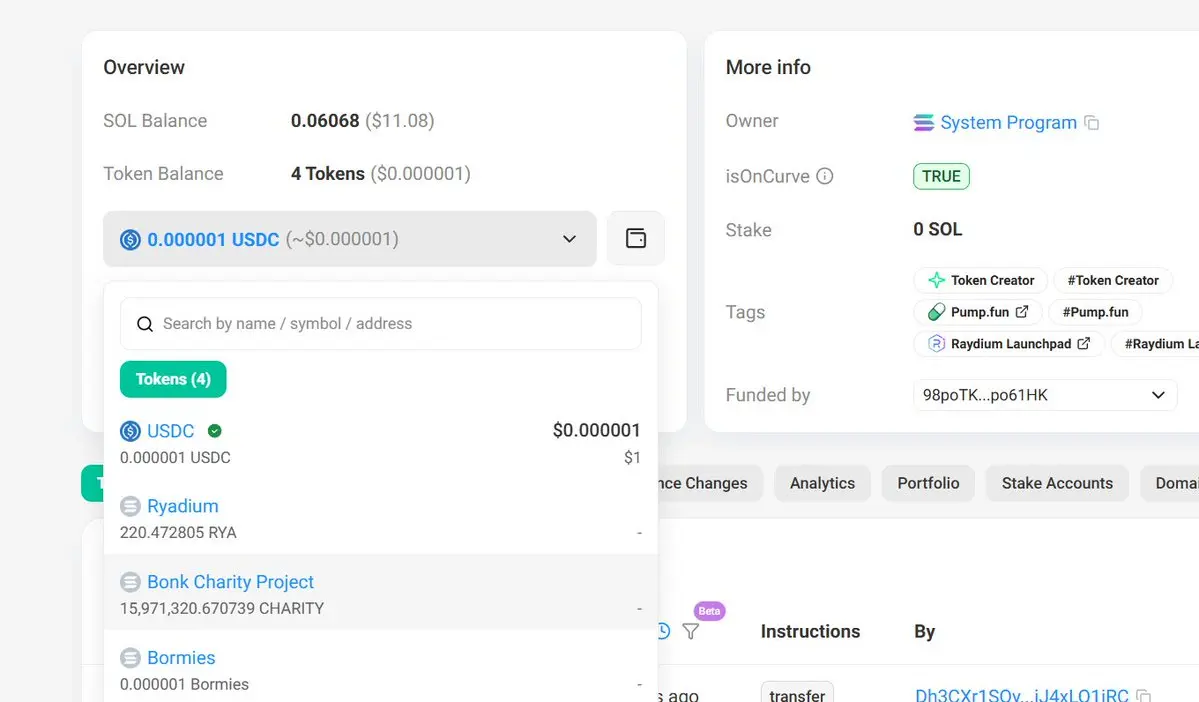Copy the Dh3CXr1SQv...jJ4xLQ1jRC address
Image resolution: width=1199 pixels, height=702 pixels.
[1144, 696]
